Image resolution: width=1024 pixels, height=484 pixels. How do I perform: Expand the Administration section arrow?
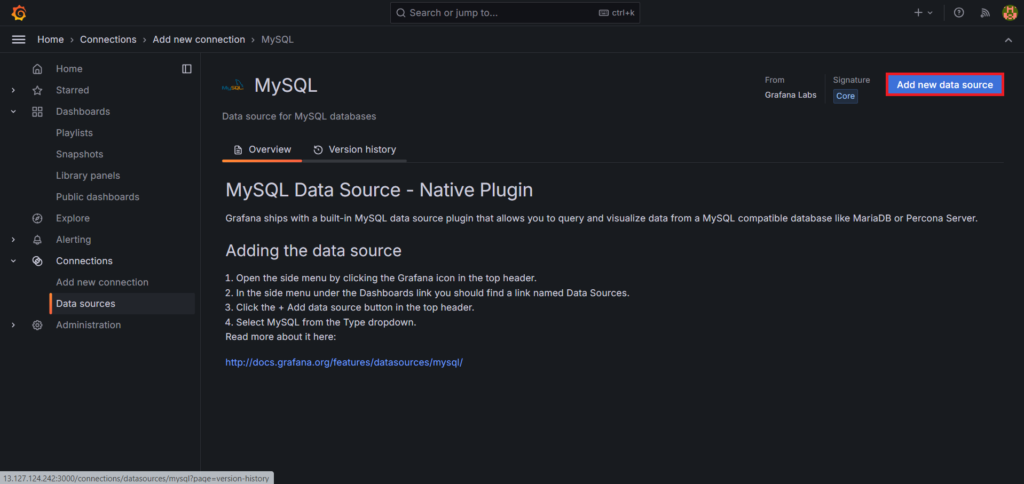click(x=13, y=325)
